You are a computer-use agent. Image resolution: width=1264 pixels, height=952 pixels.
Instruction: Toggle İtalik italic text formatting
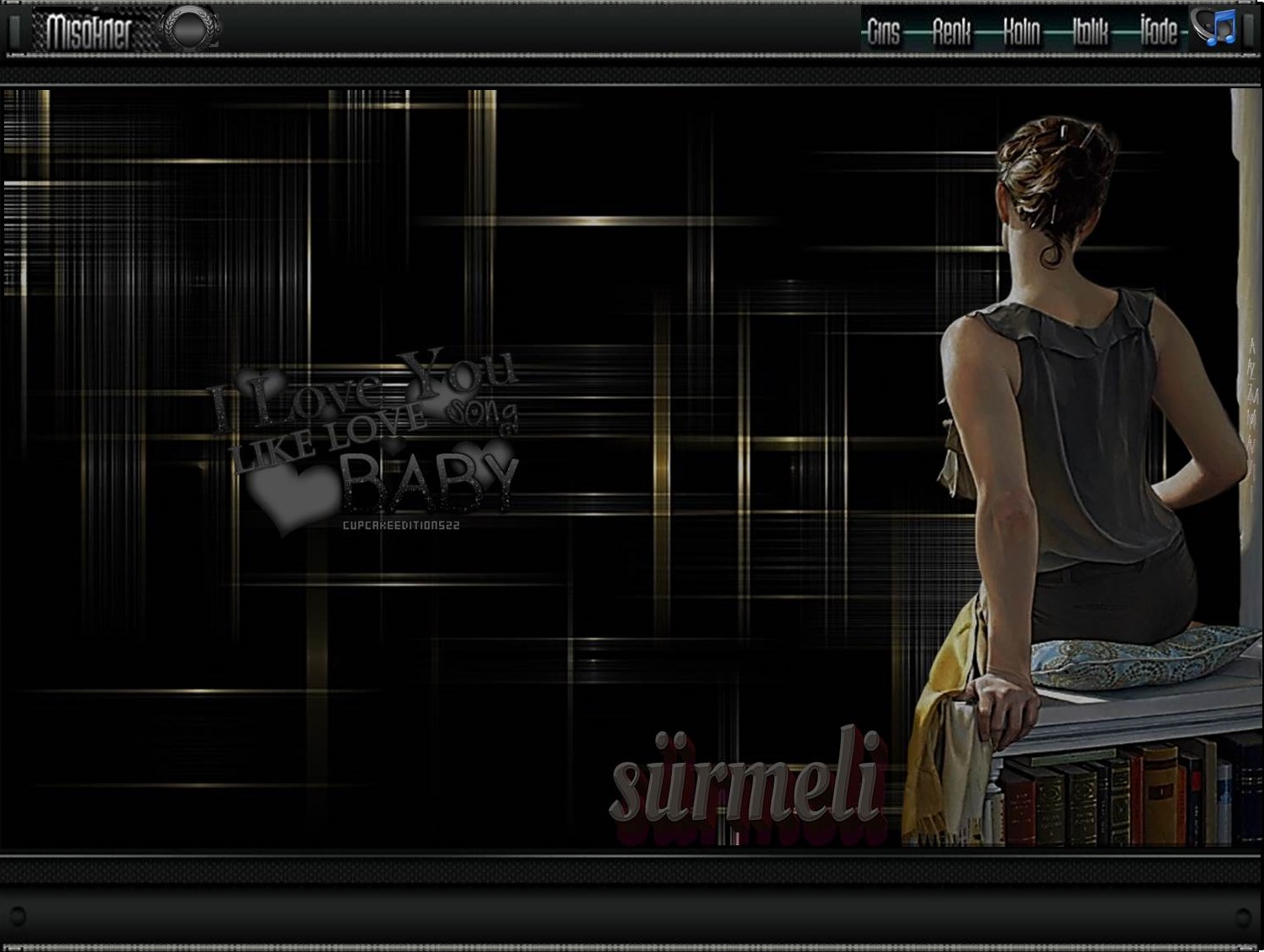pyautogui.click(x=1090, y=33)
